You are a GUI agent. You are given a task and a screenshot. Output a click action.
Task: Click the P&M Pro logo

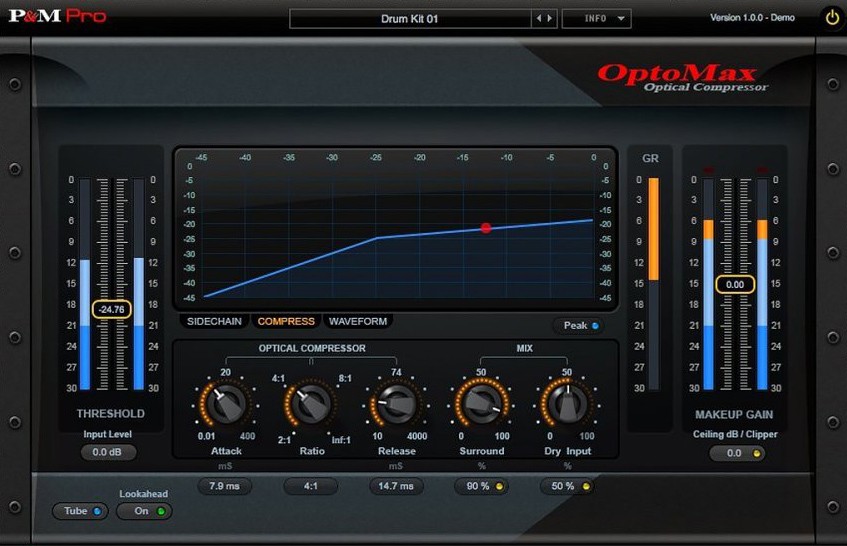57,16
